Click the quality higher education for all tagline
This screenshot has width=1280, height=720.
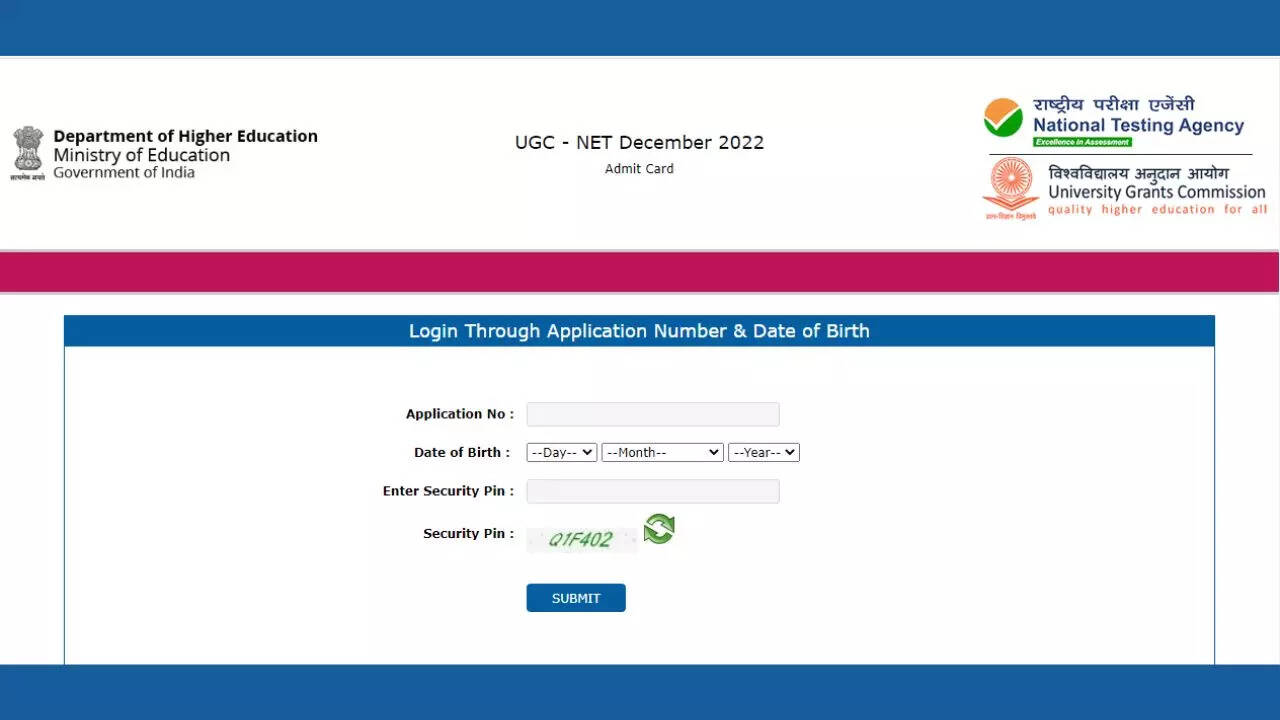(1157, 210)
